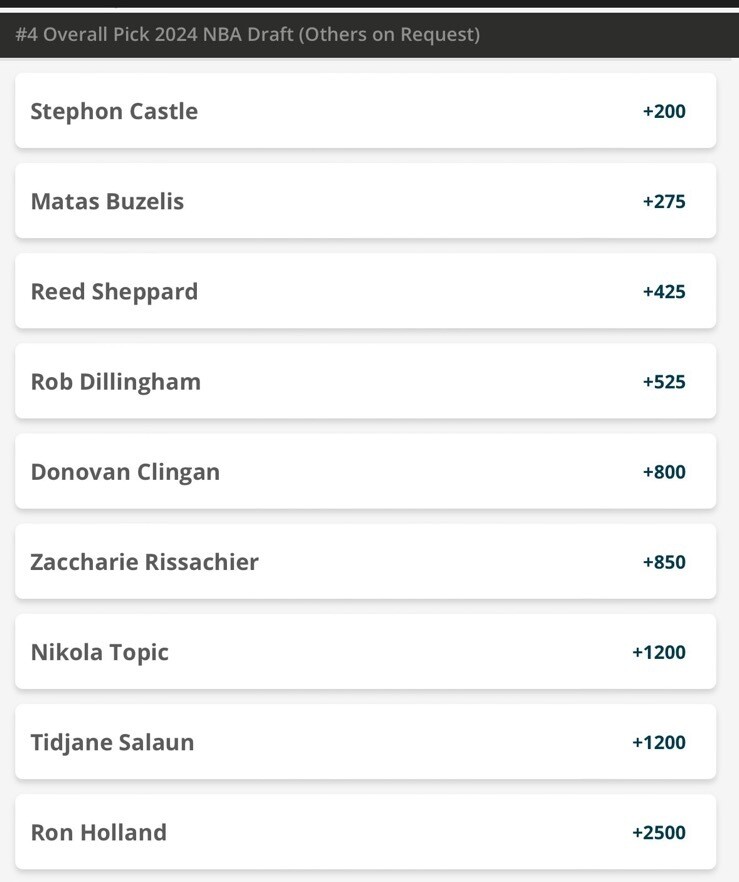Tap the +2500 odds for Ron Holland

tap(659, 832)
